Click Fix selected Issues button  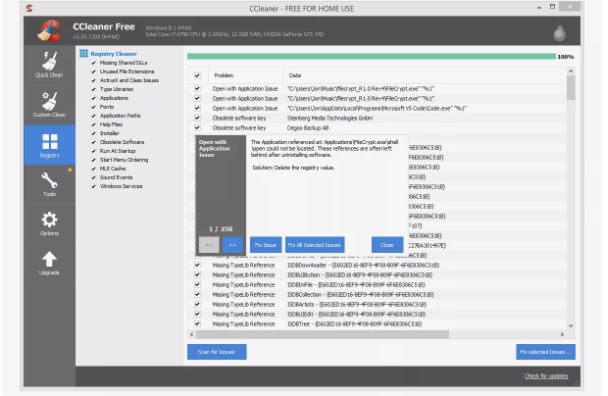coord(546,352)
